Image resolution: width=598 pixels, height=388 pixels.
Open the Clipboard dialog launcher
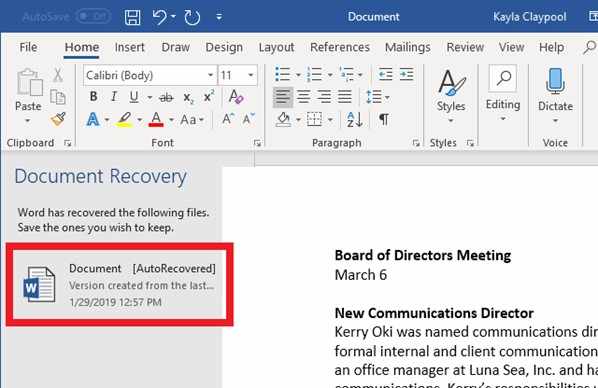68,143
